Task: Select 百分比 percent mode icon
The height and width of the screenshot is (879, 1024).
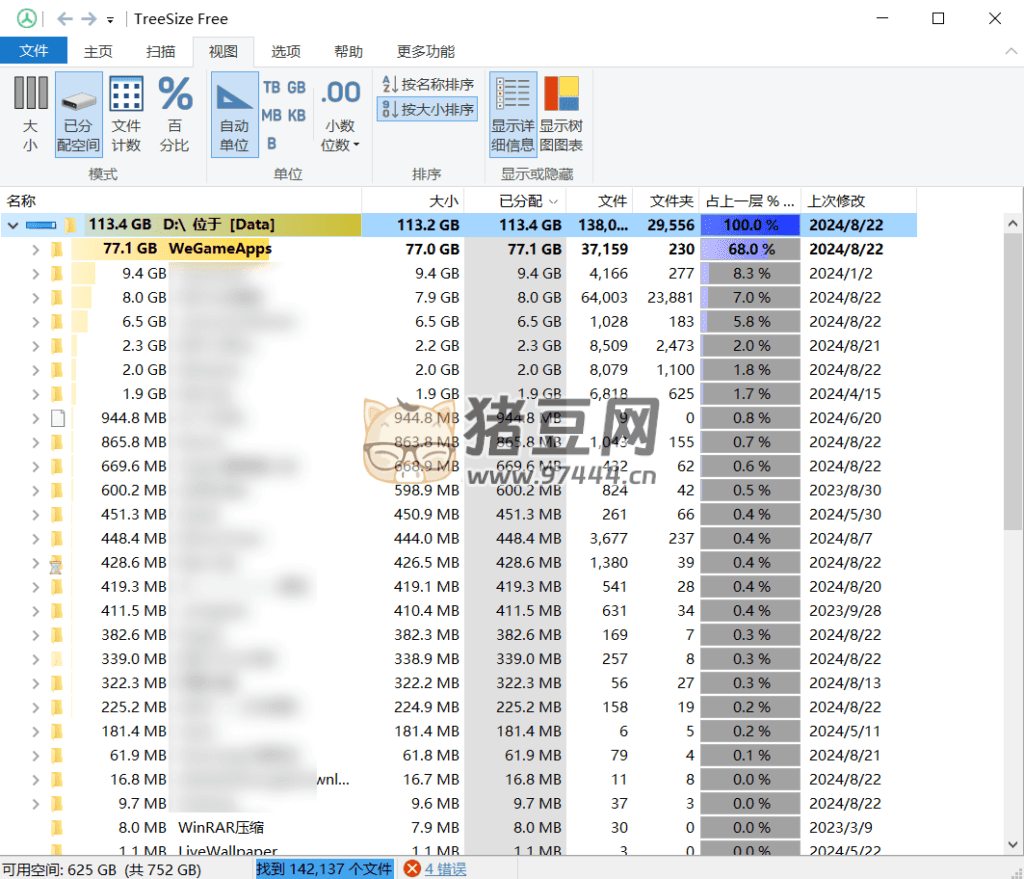Action: [x=175, y=114]
